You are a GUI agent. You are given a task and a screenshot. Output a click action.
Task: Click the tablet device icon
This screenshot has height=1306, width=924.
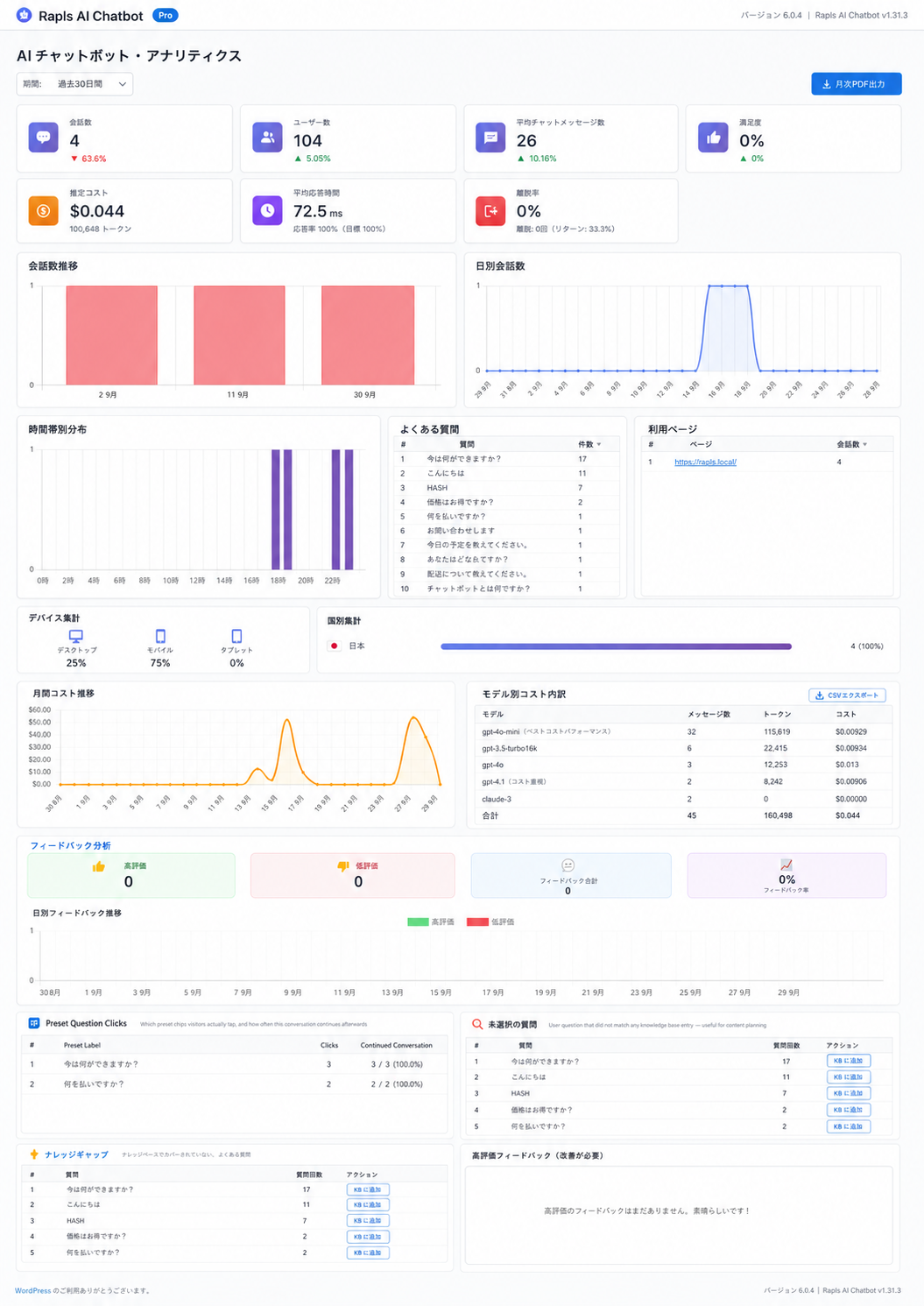[236, 636]
